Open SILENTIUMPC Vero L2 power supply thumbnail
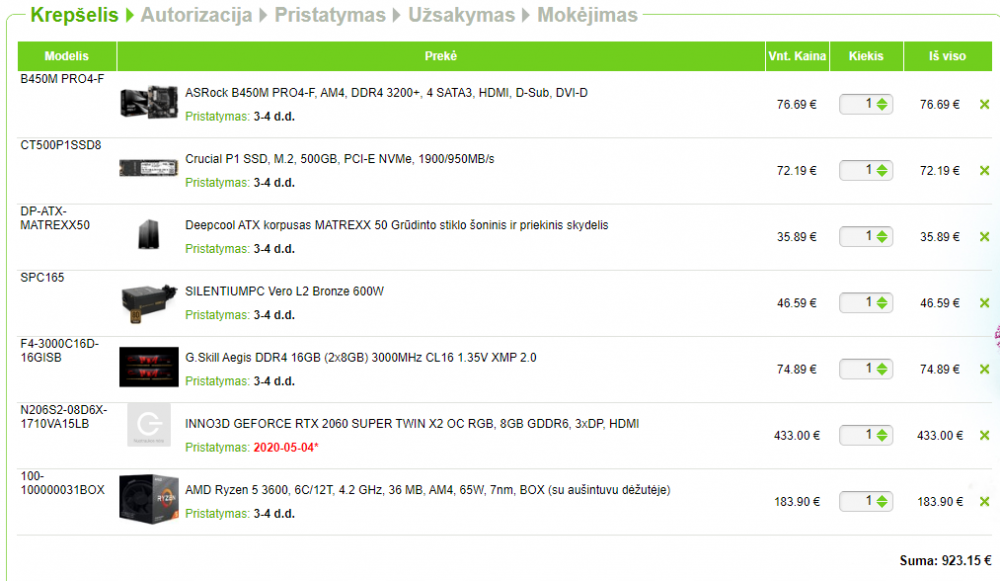Image resolution: width=1000 pixels, height=581 pixels. click(x=149, y=303)
